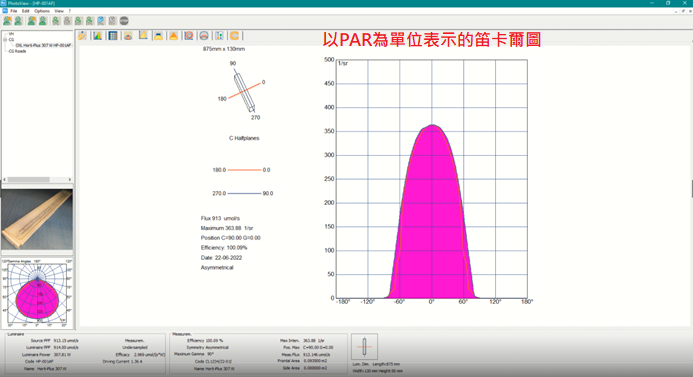The width and height of the screenshot is (693, 377).
Task: Select the CG Roads tree item
Action: [17, 51]
